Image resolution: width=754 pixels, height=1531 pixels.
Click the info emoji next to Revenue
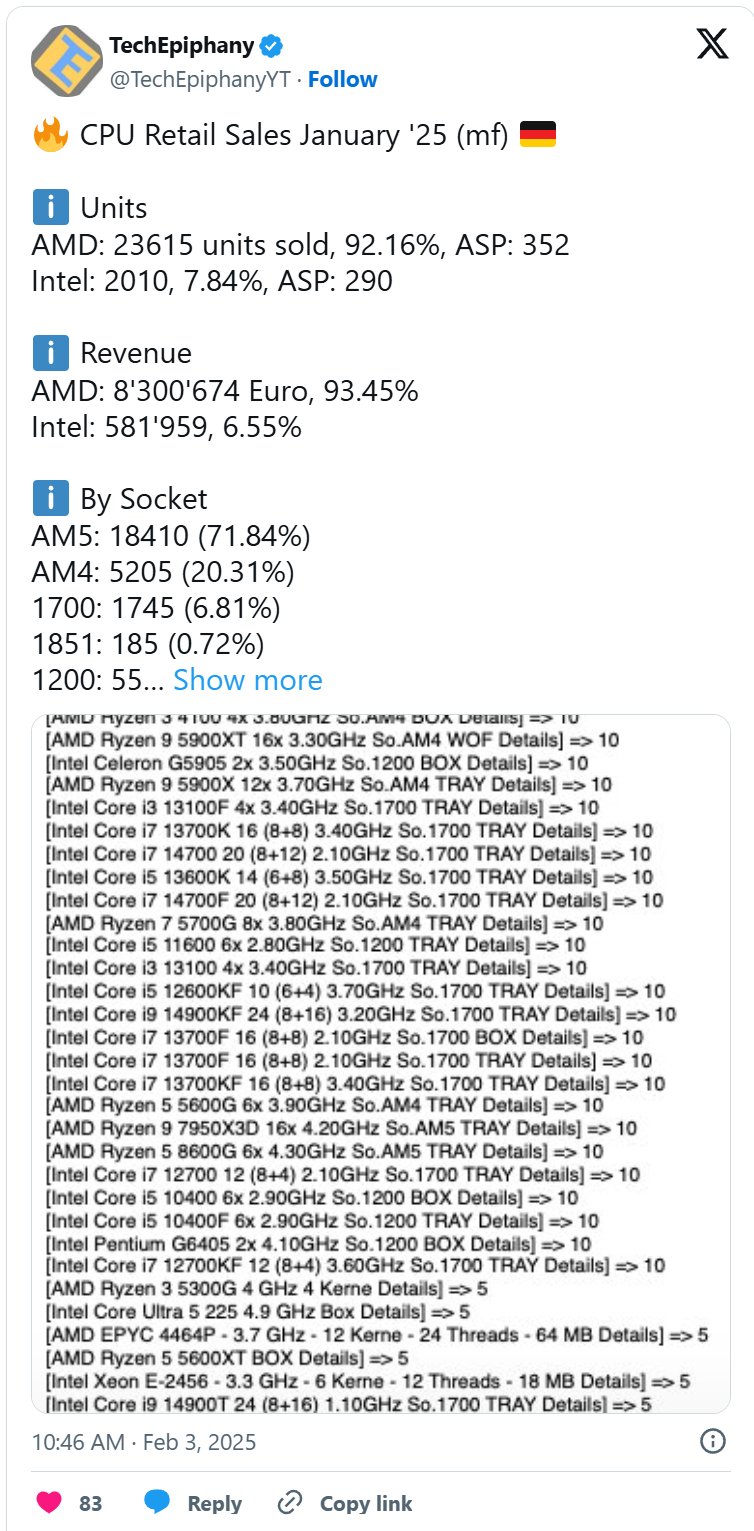click(50, 353)
